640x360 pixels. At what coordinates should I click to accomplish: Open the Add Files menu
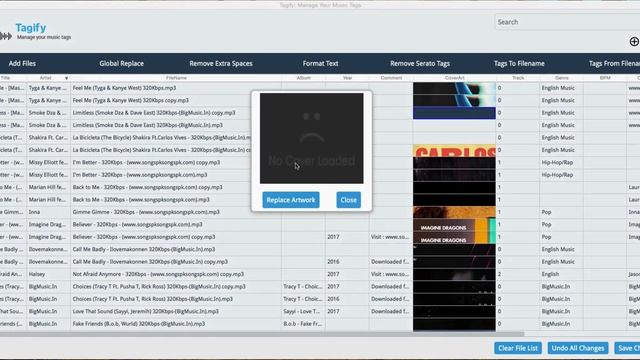tap(22, 63)
